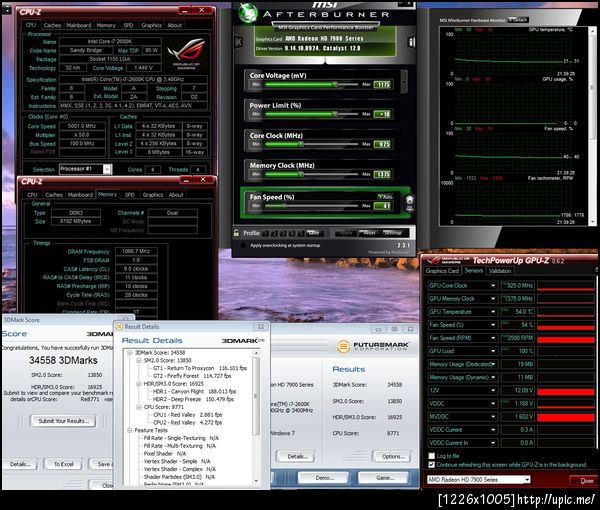Viewport: 600px width, 510px height.
Task: Uncheck Continue refreshing GPU-Z in background
Action: (x=432, y=464)
